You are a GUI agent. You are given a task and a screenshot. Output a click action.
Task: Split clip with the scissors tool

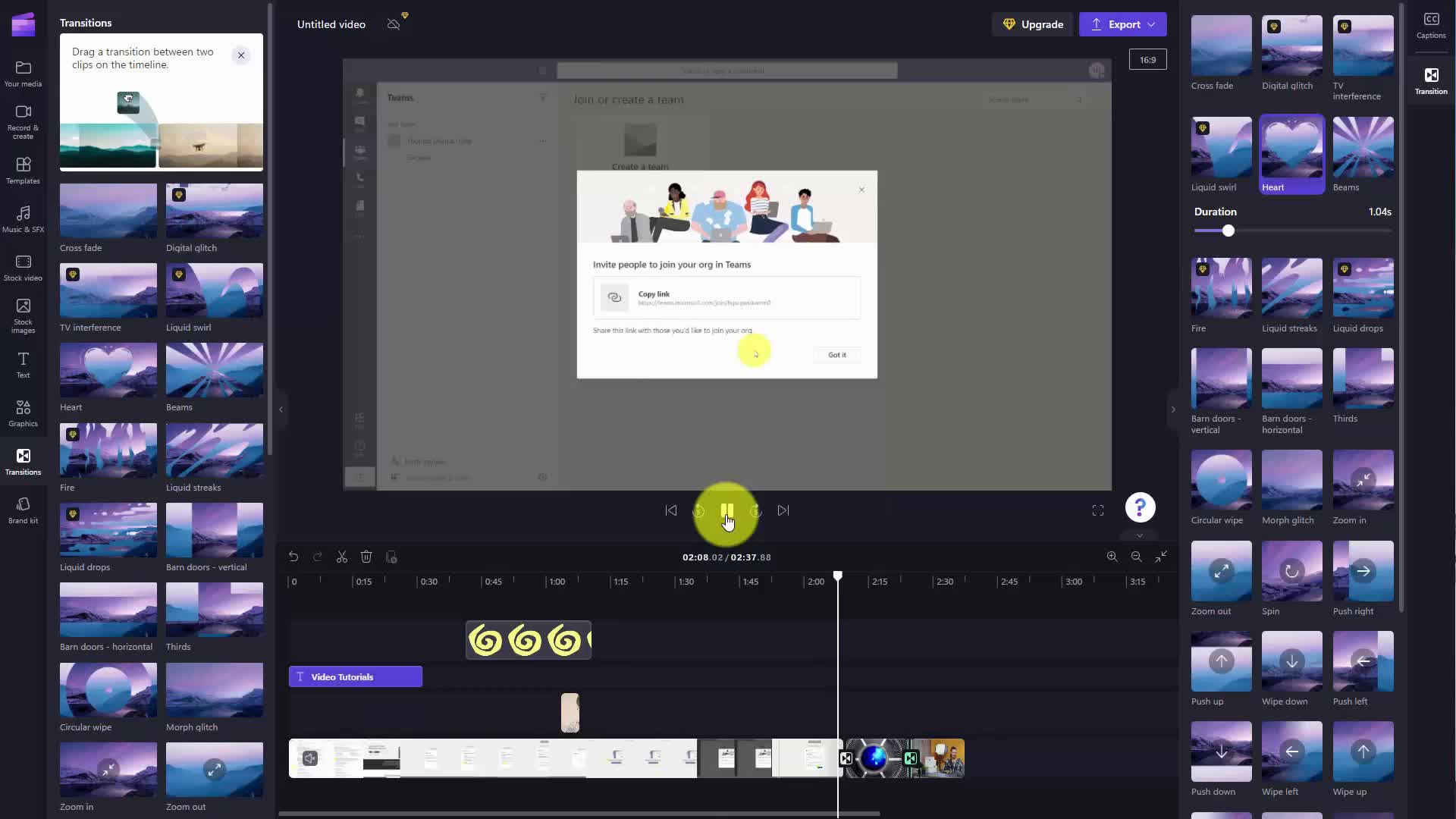click(x=342, y=557)
